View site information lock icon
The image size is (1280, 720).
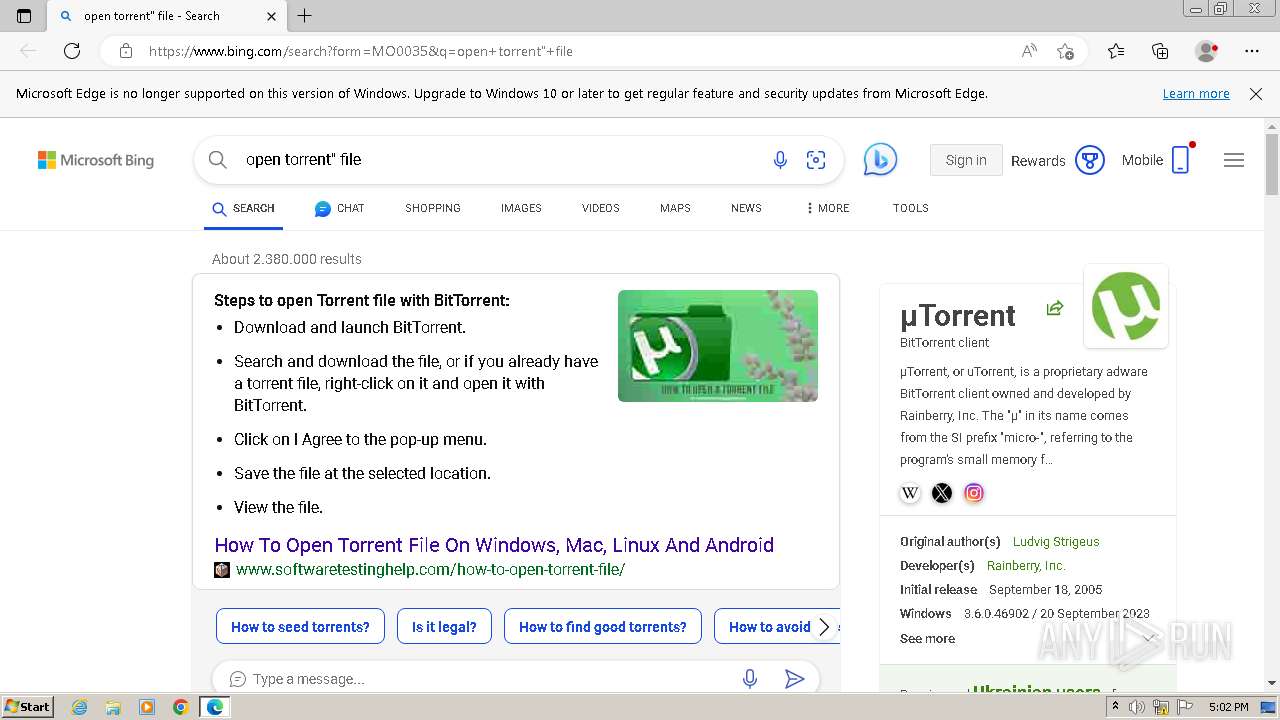(x=126, y=51)
